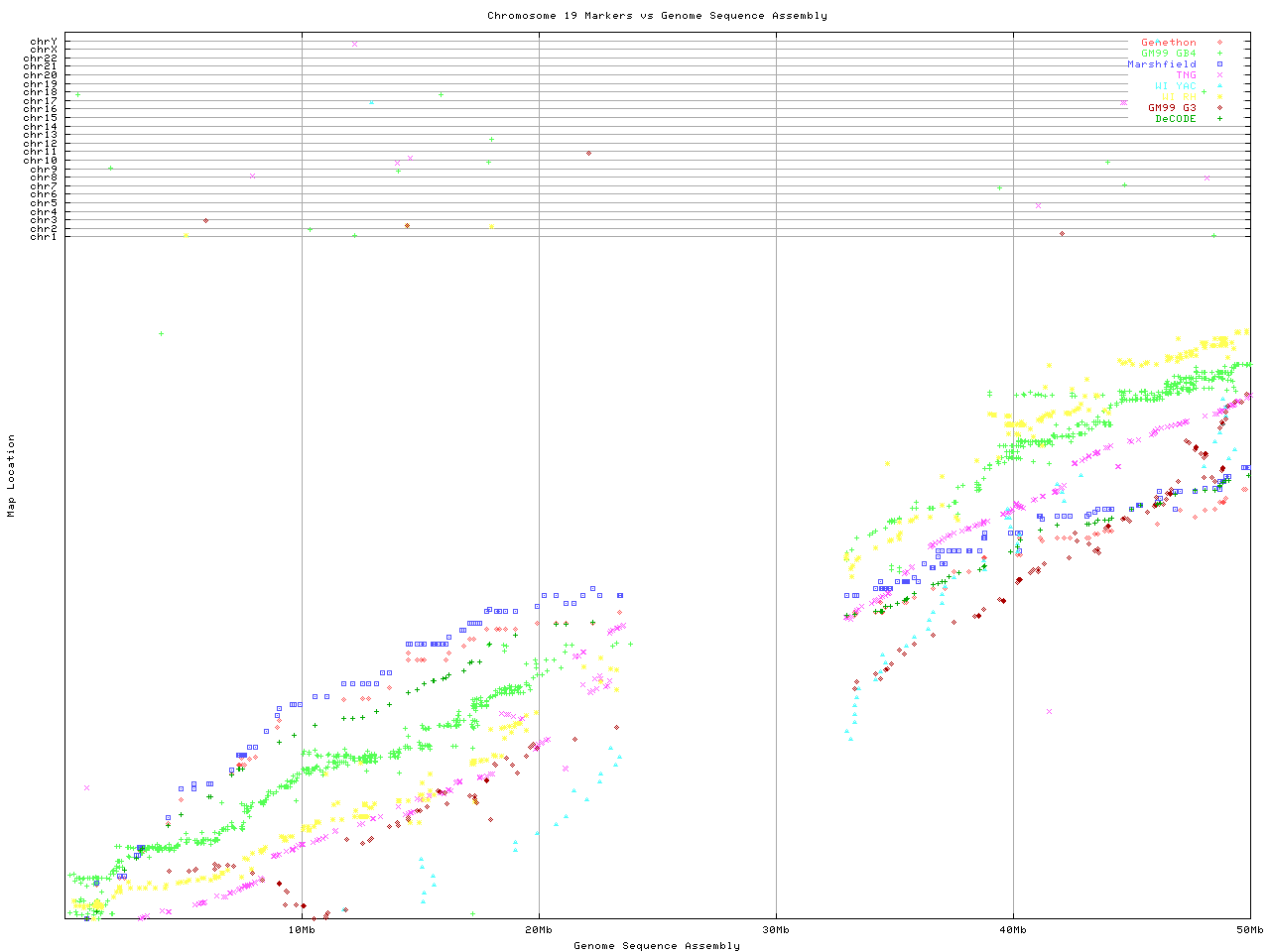Click the Genome Sequence Assembly x-axis title

657,946
